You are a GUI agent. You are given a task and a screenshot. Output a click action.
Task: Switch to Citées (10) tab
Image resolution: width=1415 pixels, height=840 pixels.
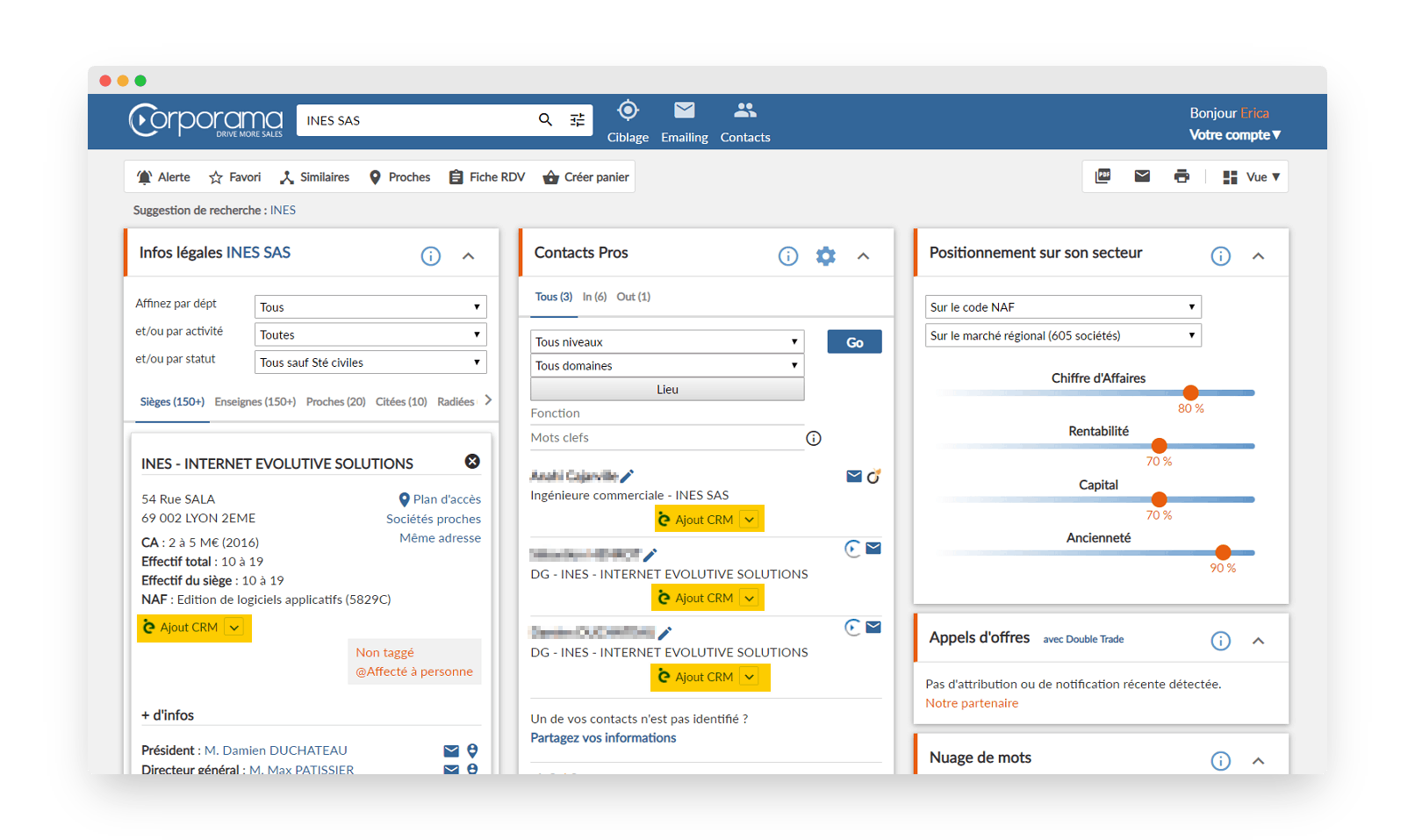pos(401,402)
